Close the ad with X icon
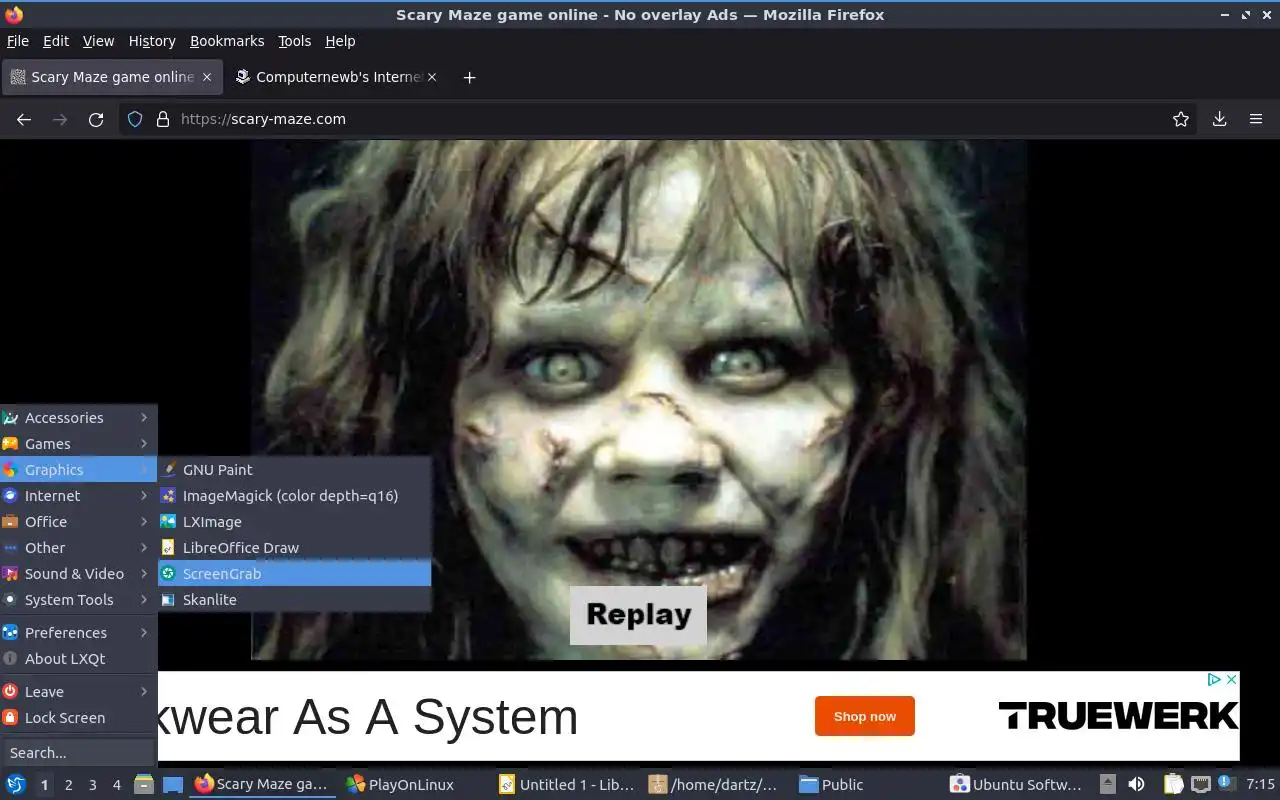The width and height of the screenshot is (1280, 800). (x=1232, y=679)
